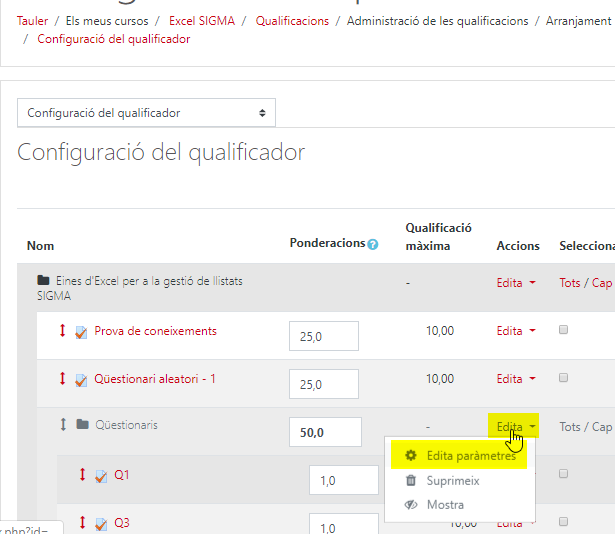Click the Qüestionaris weight field showing 50,0
Image resolution: width=615 pixels, height=534 pixels.
[x=324, y=432]
